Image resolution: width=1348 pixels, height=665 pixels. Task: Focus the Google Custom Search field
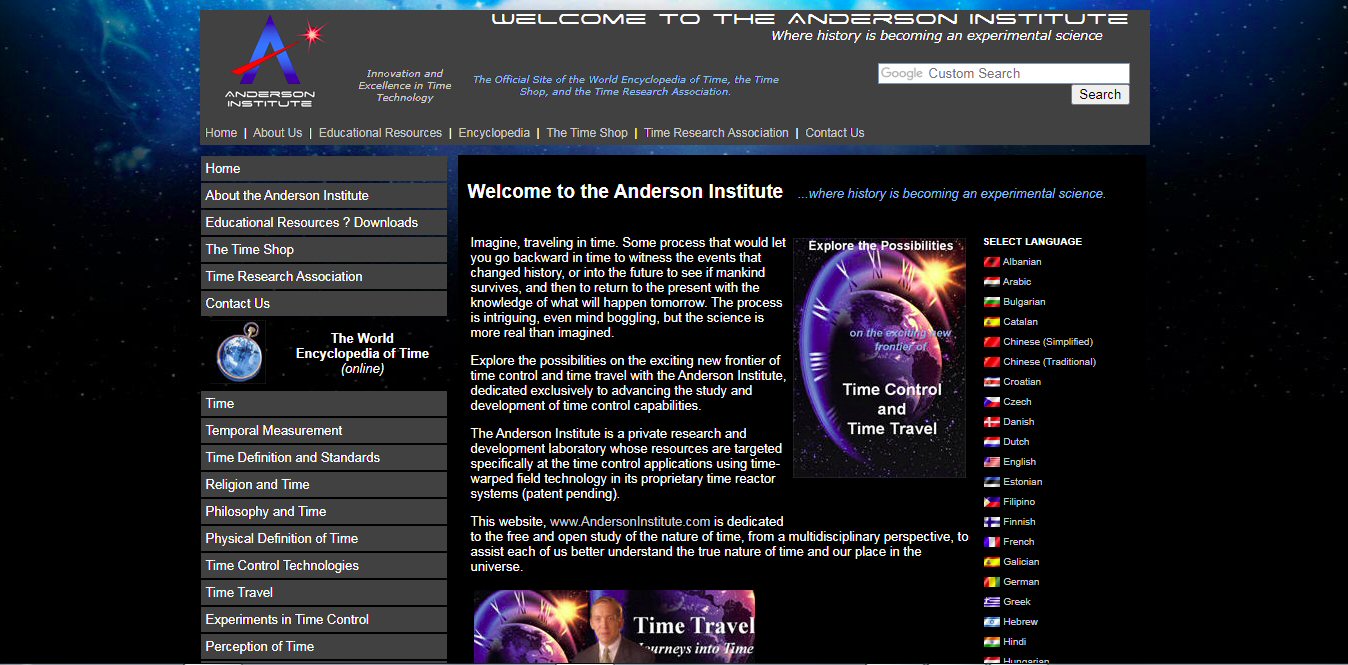1004,73
